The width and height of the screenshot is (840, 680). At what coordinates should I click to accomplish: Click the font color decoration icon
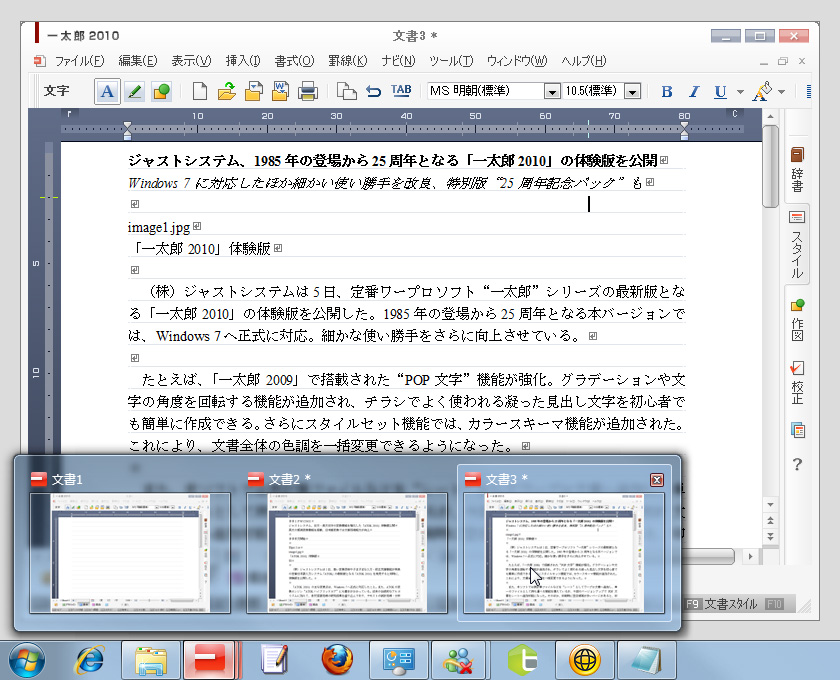click(762, 91)
